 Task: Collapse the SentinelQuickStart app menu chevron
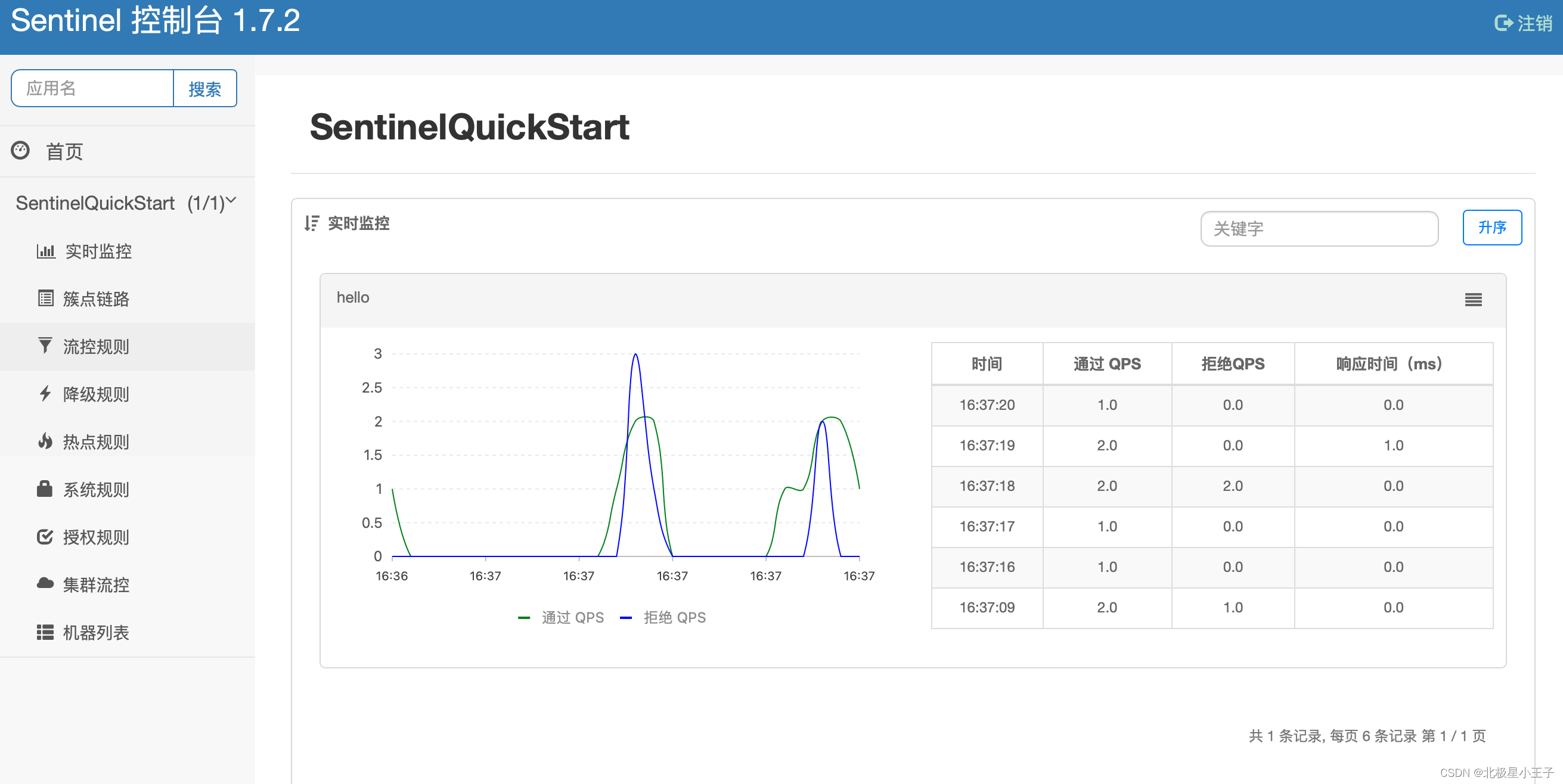click(231, 201)
